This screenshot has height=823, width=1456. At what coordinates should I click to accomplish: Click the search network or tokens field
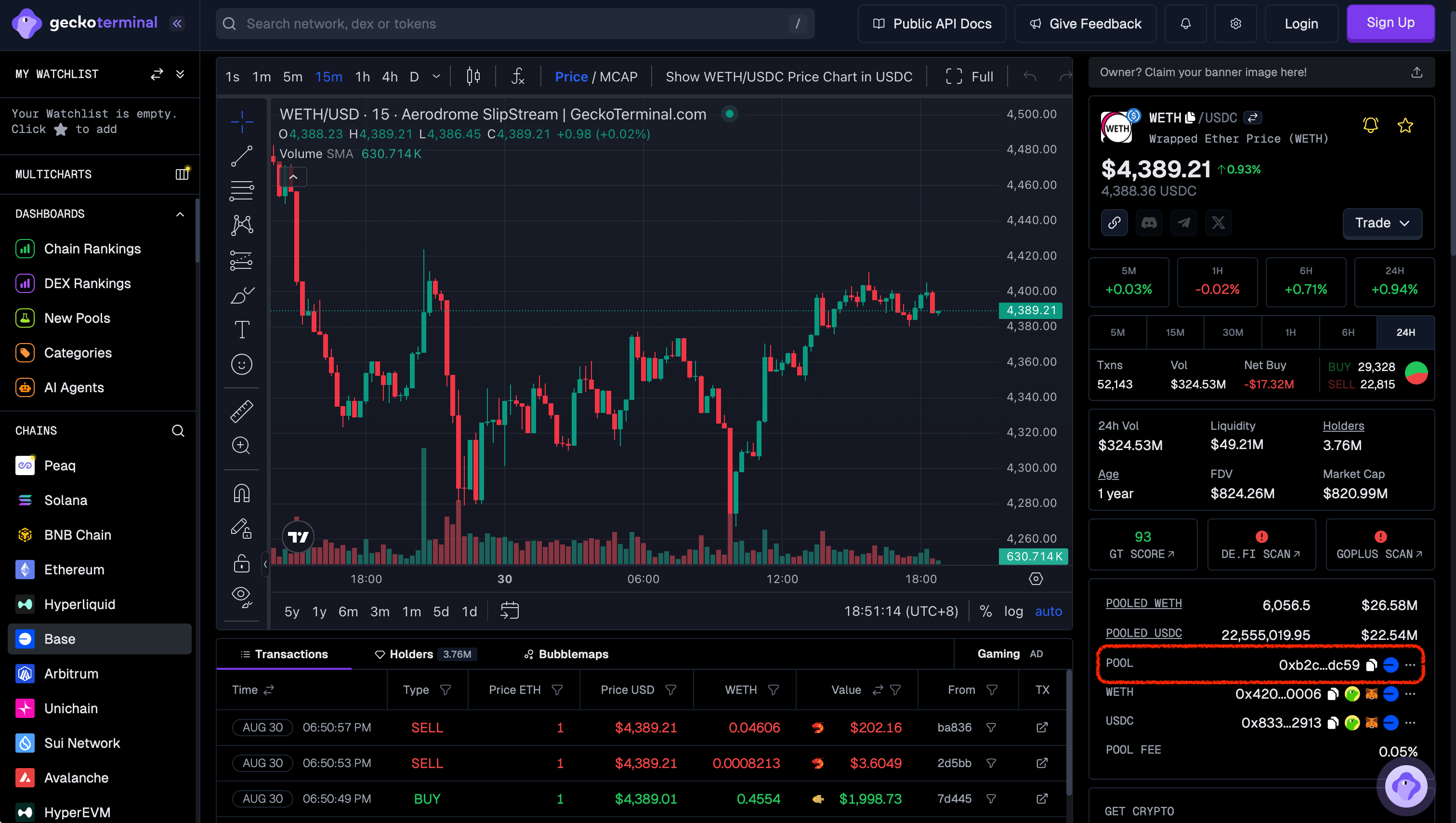pyautogui.click(x=514, y=24)
